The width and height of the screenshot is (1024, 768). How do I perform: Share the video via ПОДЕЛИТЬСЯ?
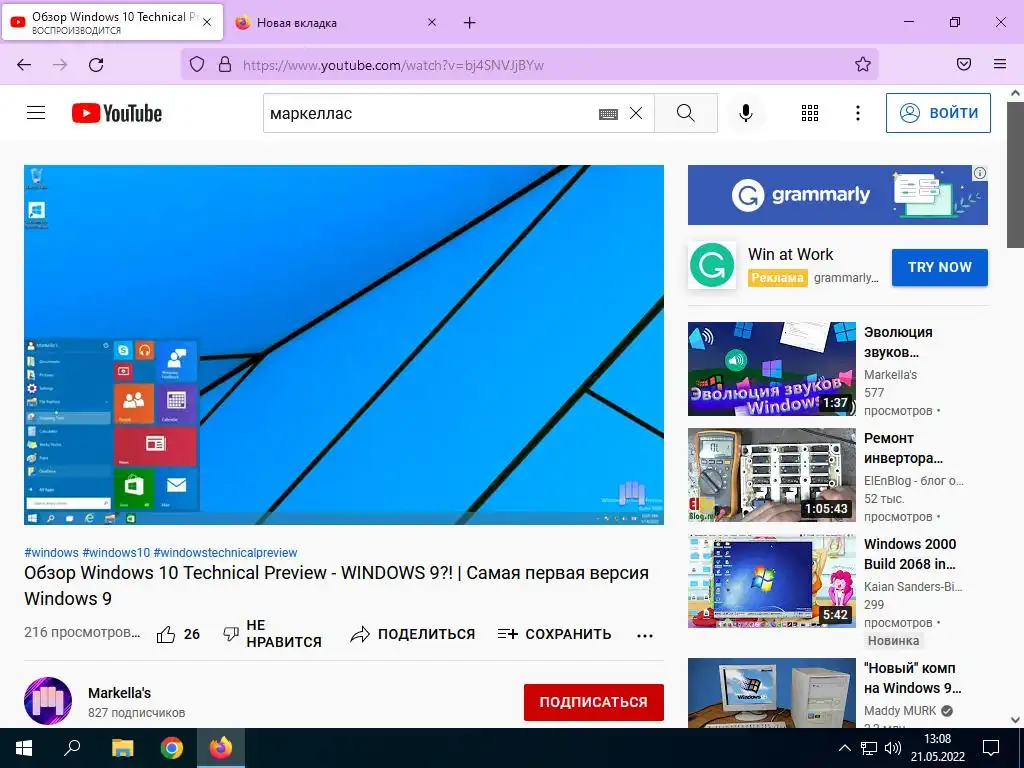(413, 634)
